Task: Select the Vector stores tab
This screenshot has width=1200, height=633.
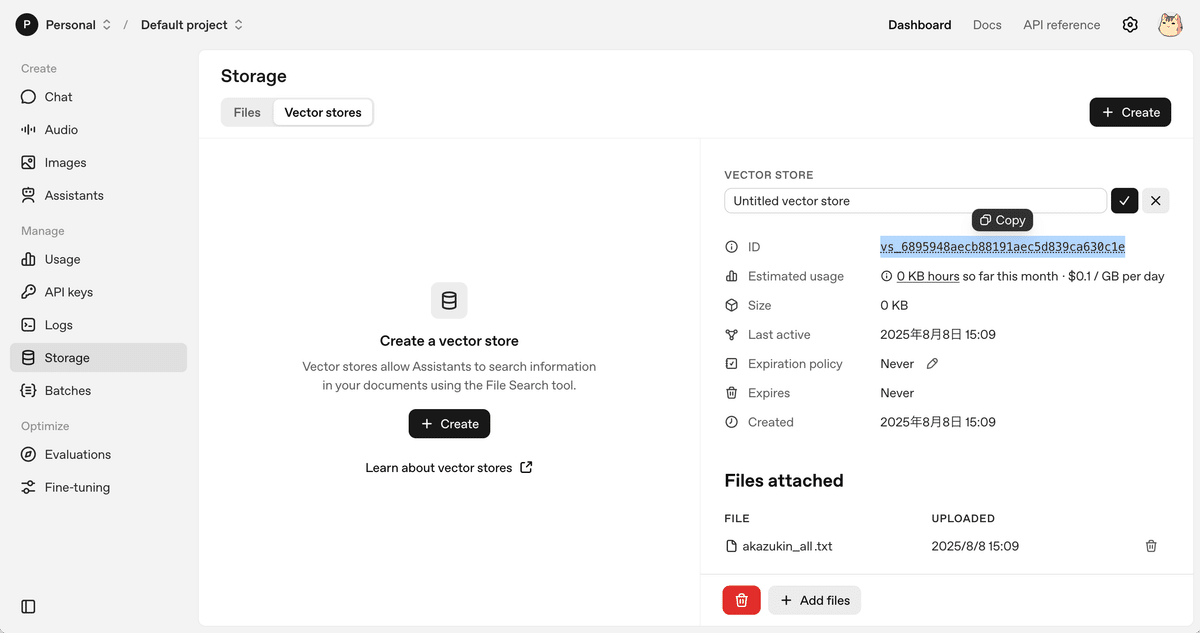Action: point(323,112)
